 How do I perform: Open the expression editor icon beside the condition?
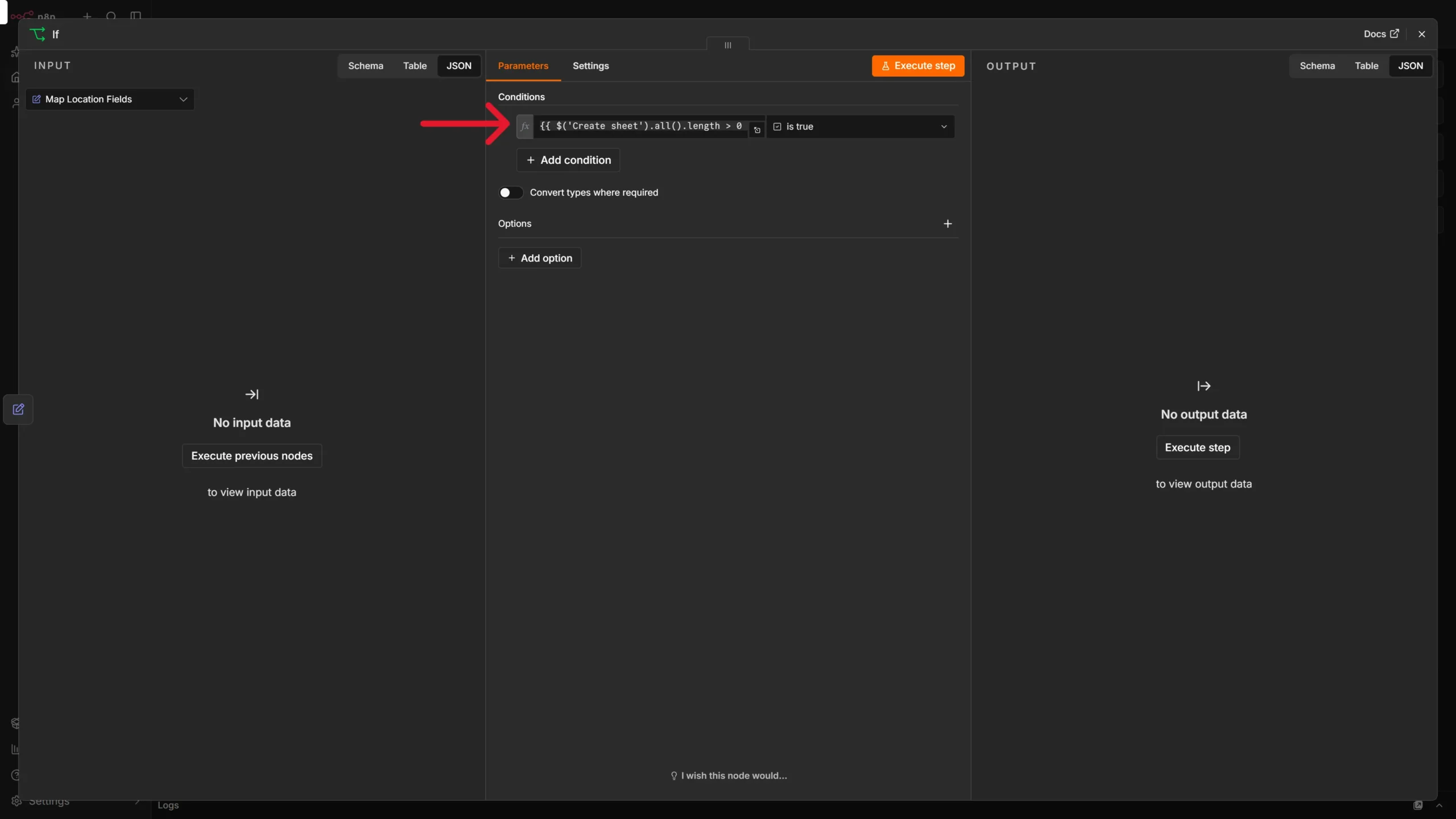click(x=756, y=130)
